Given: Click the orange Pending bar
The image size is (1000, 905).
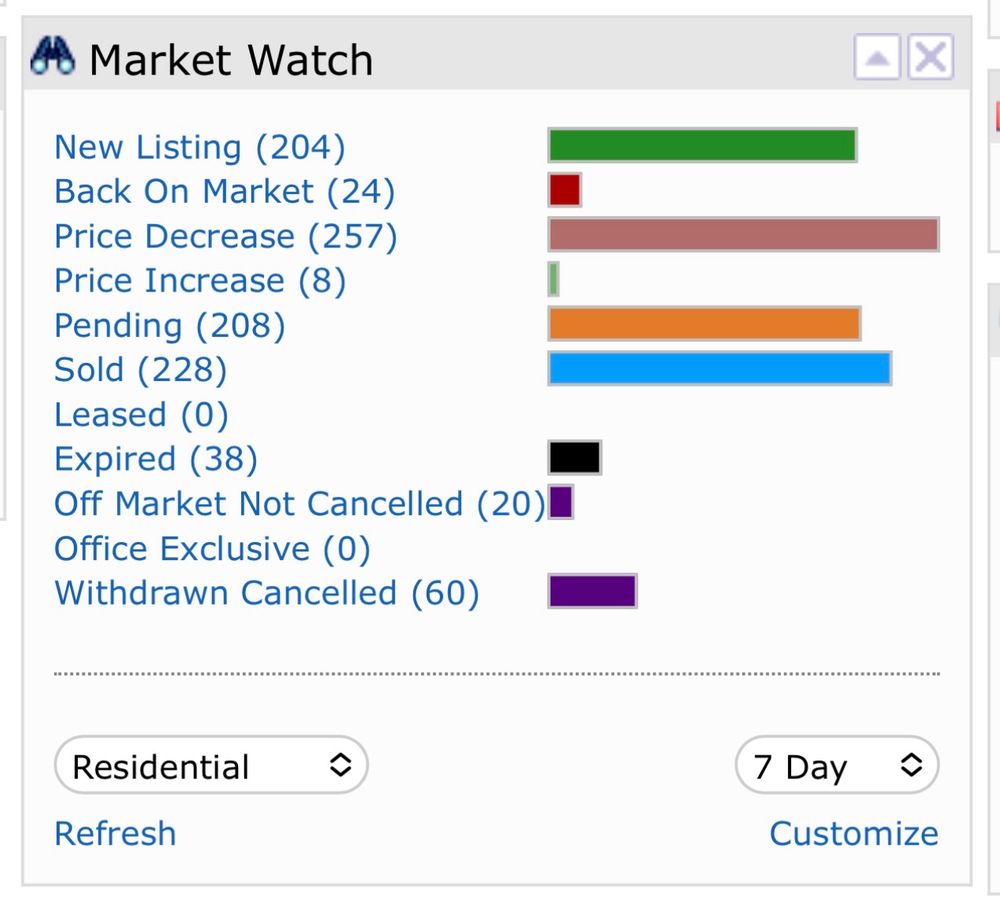Looking at the screenshot, I should 705,324.
